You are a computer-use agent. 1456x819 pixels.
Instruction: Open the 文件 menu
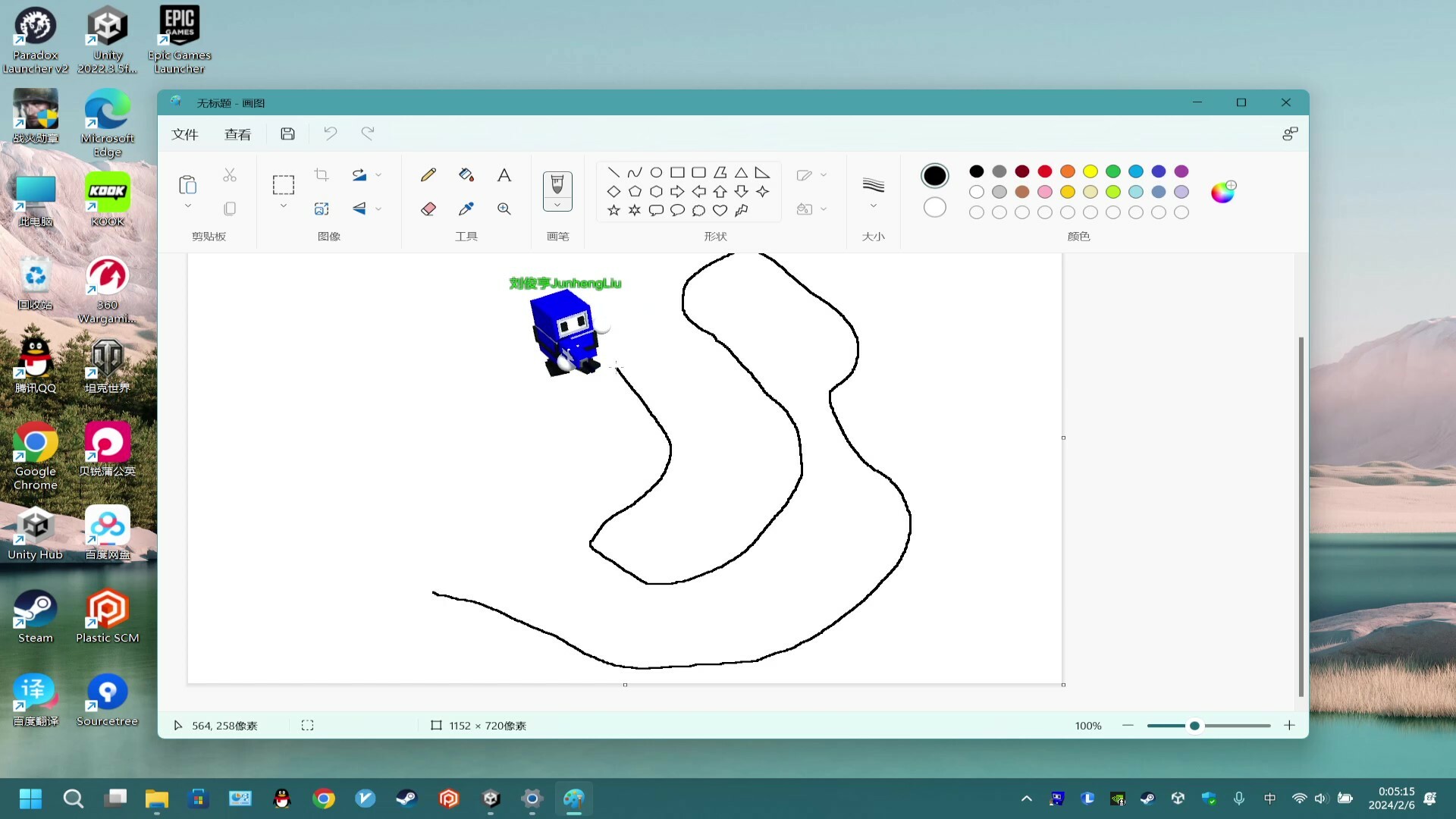pos(184,133)
